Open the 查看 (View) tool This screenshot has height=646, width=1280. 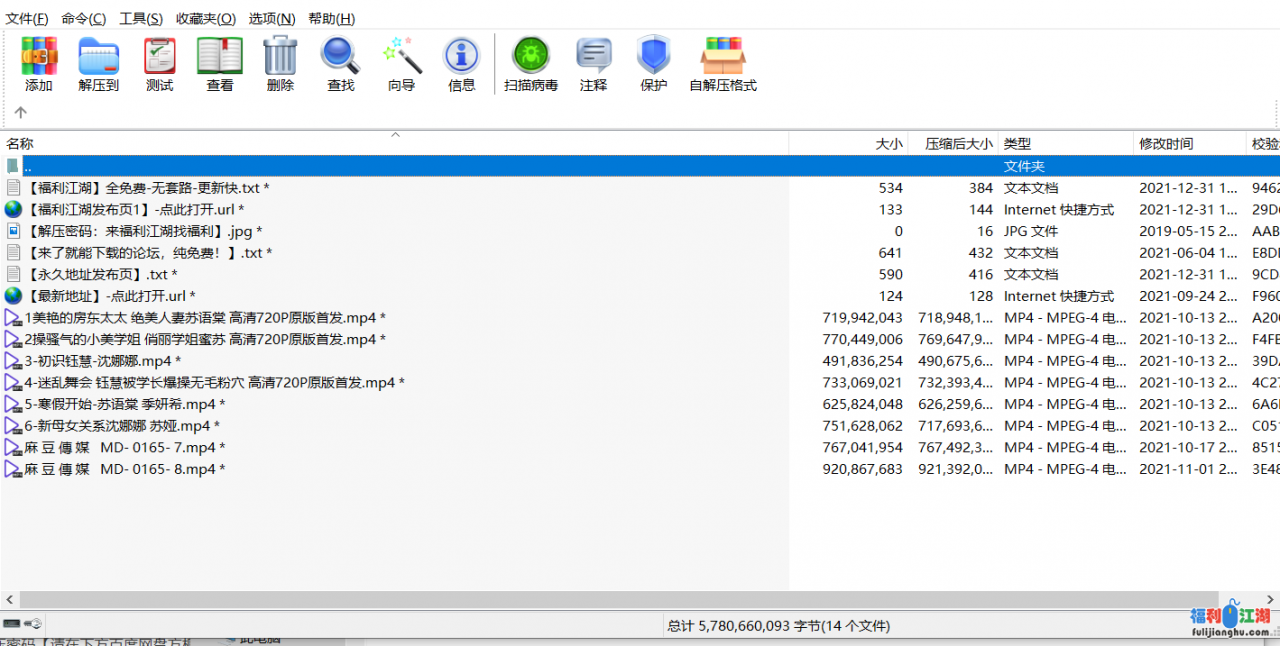click(x=220, y=63)
